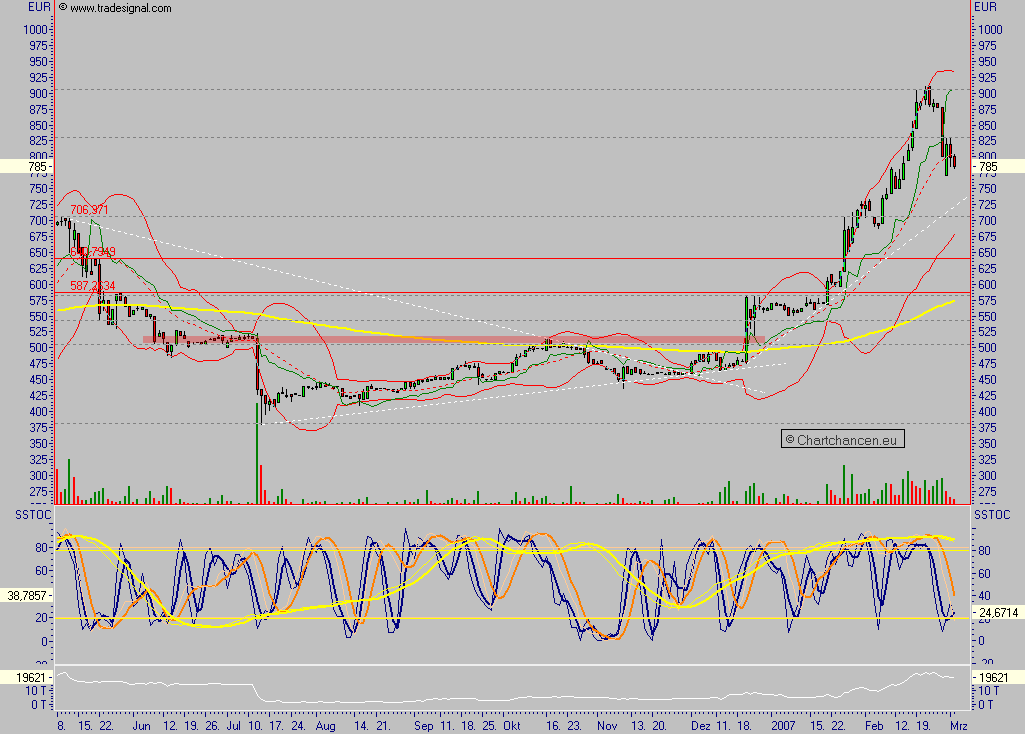
Task: Click the Chartchancen.eu watermark link
Action: 843,438
